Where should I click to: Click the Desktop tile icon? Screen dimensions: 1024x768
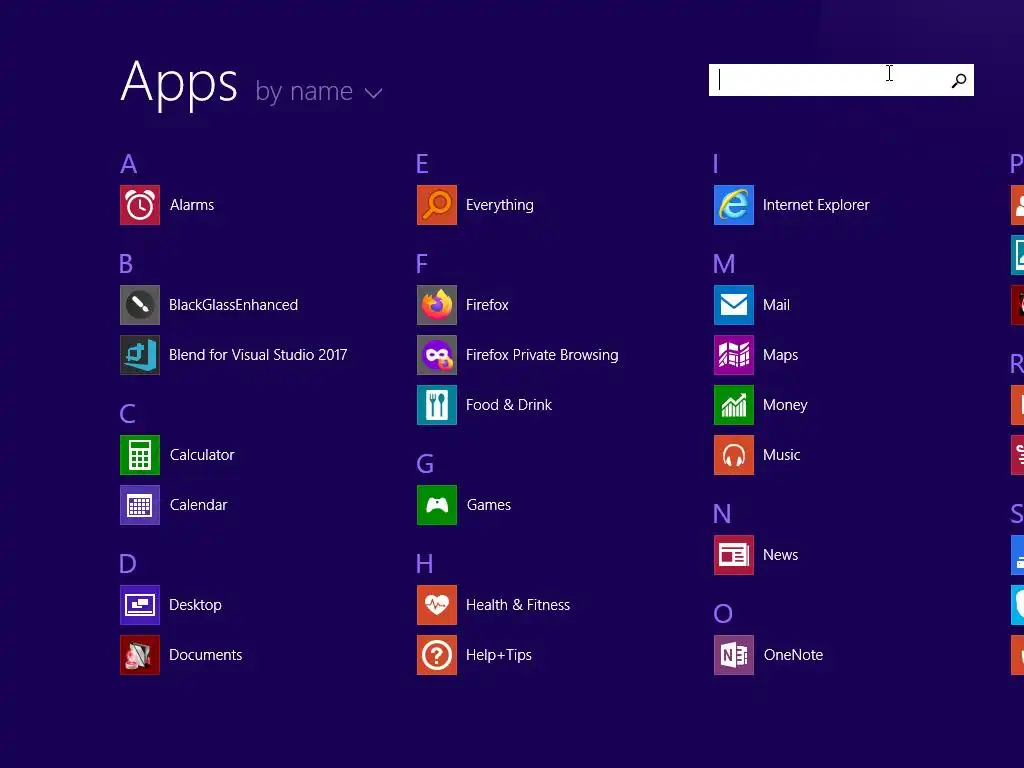click(x=140, y=605)
